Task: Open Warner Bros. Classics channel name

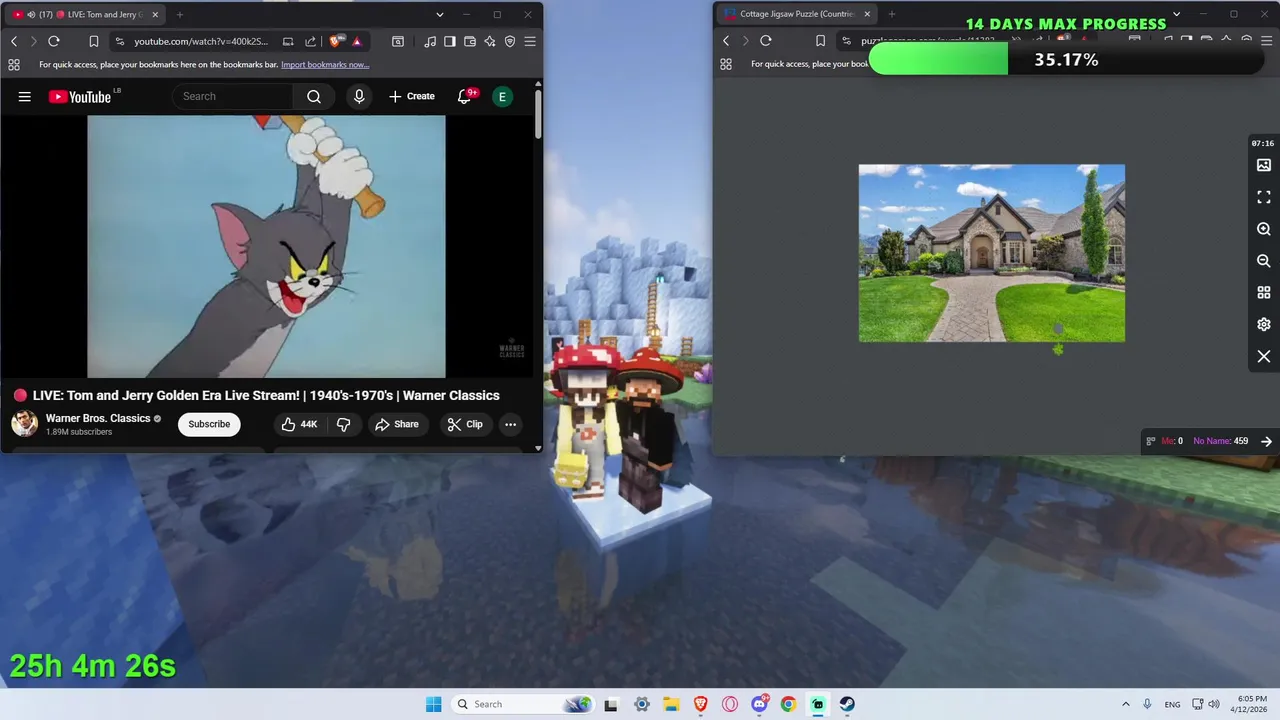Action: [x=98, y=418]
